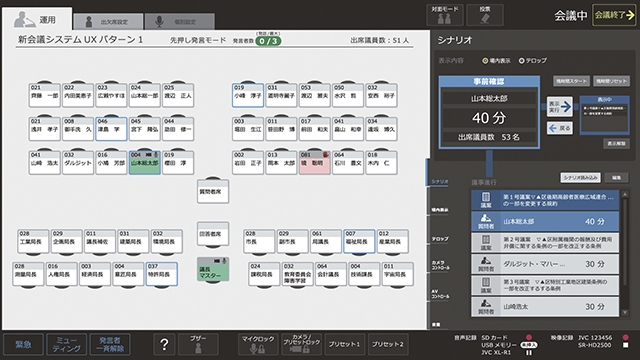
Task: Click the microphone icon on 議長マスター seat
Action: [x=224, y=260]
